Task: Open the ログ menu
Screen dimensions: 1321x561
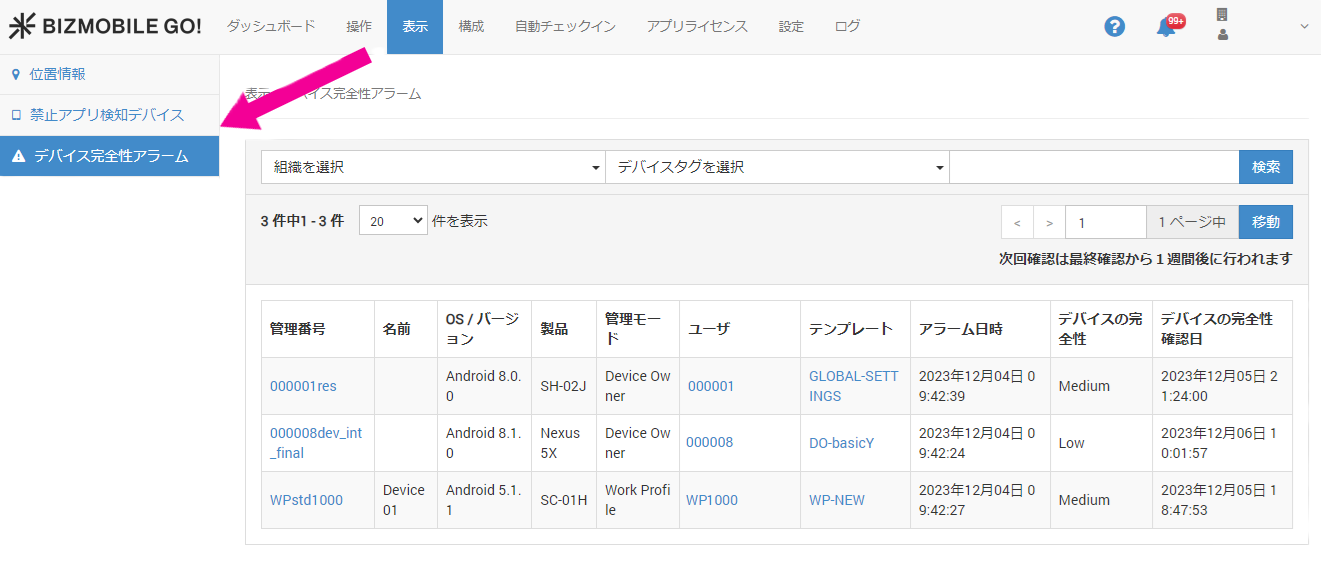Action: (847, 27)
